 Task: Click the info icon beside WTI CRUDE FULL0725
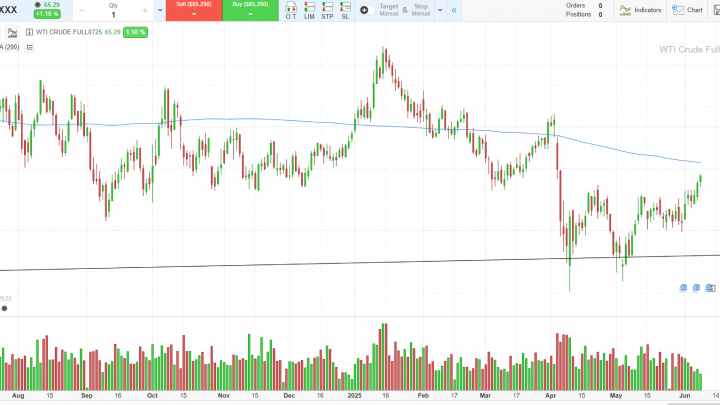(28, 32)
